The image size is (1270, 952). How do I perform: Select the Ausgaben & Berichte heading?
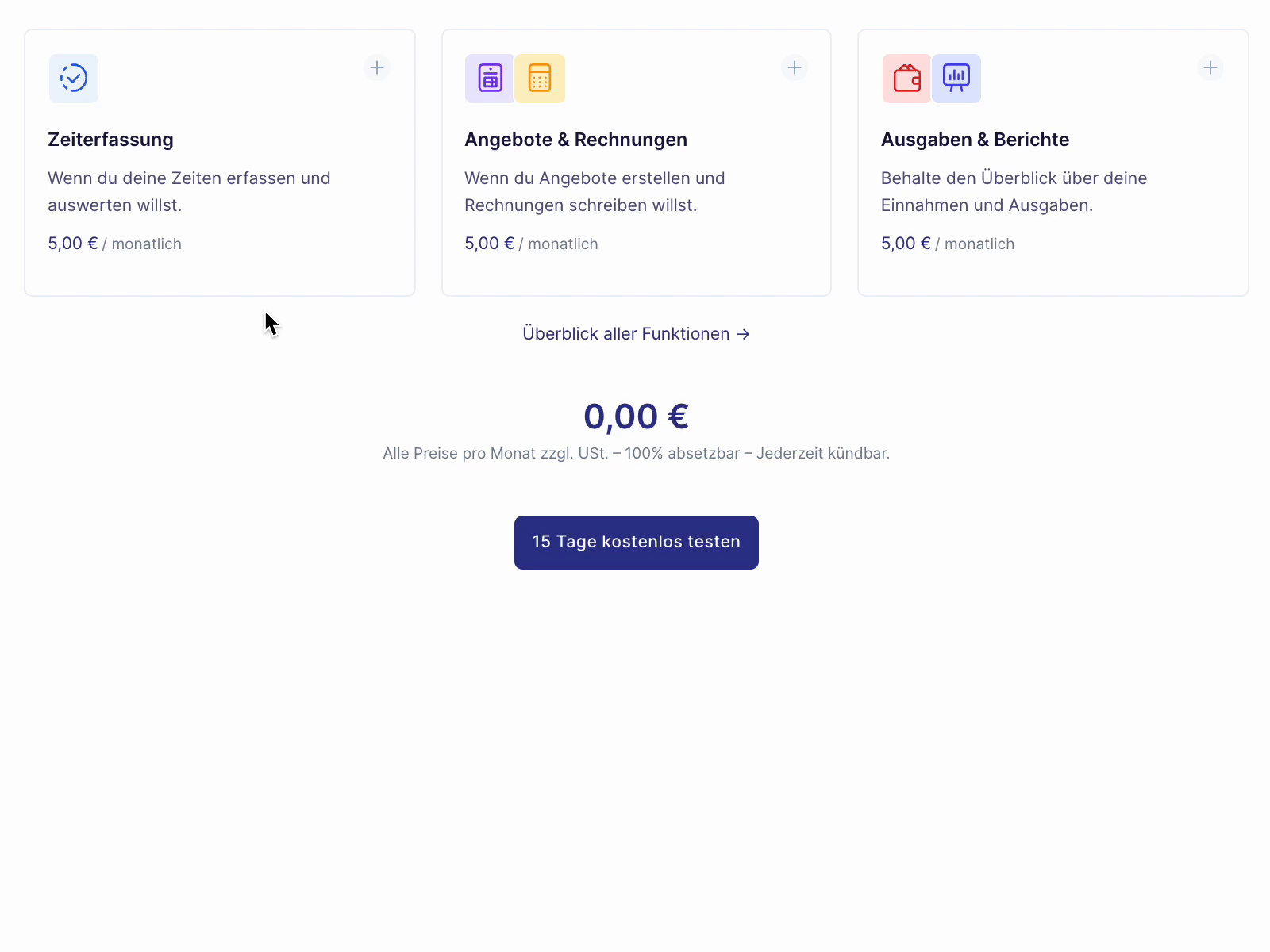click(x=975, y=140)
